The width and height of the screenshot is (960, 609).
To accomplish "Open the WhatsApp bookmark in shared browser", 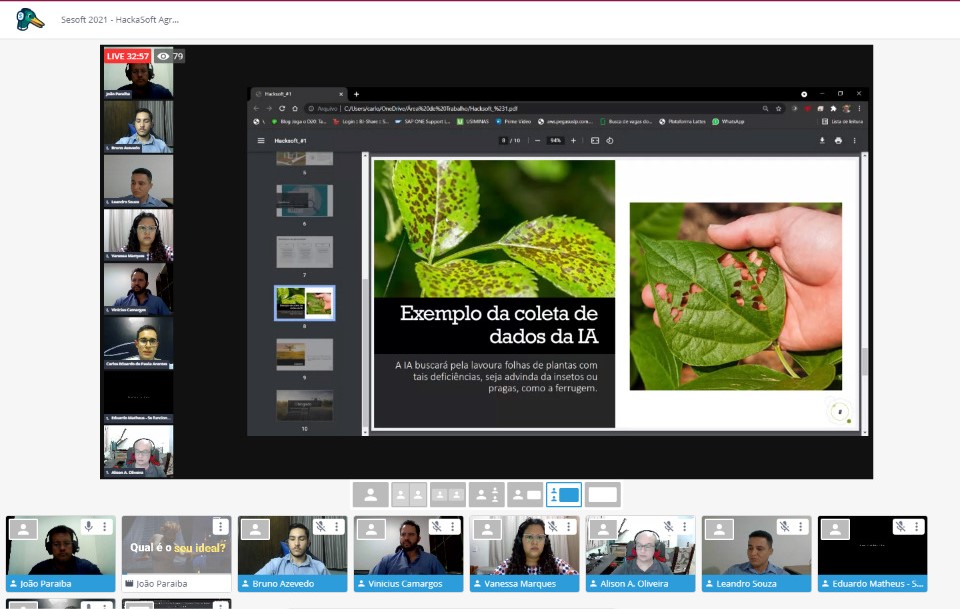I will pos(728,122).
